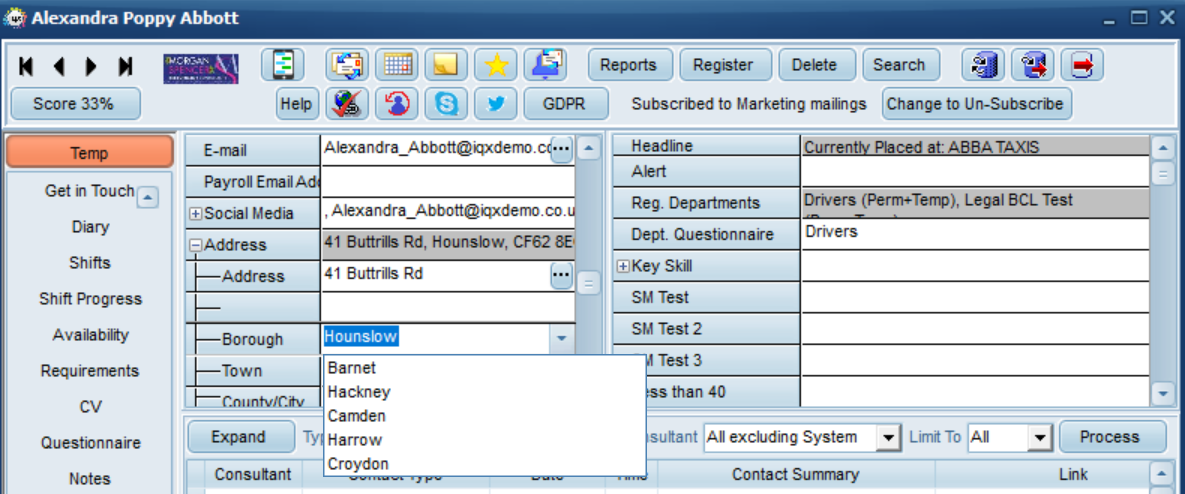Jump to the last record
The image size is (1185, 494).
125,66
